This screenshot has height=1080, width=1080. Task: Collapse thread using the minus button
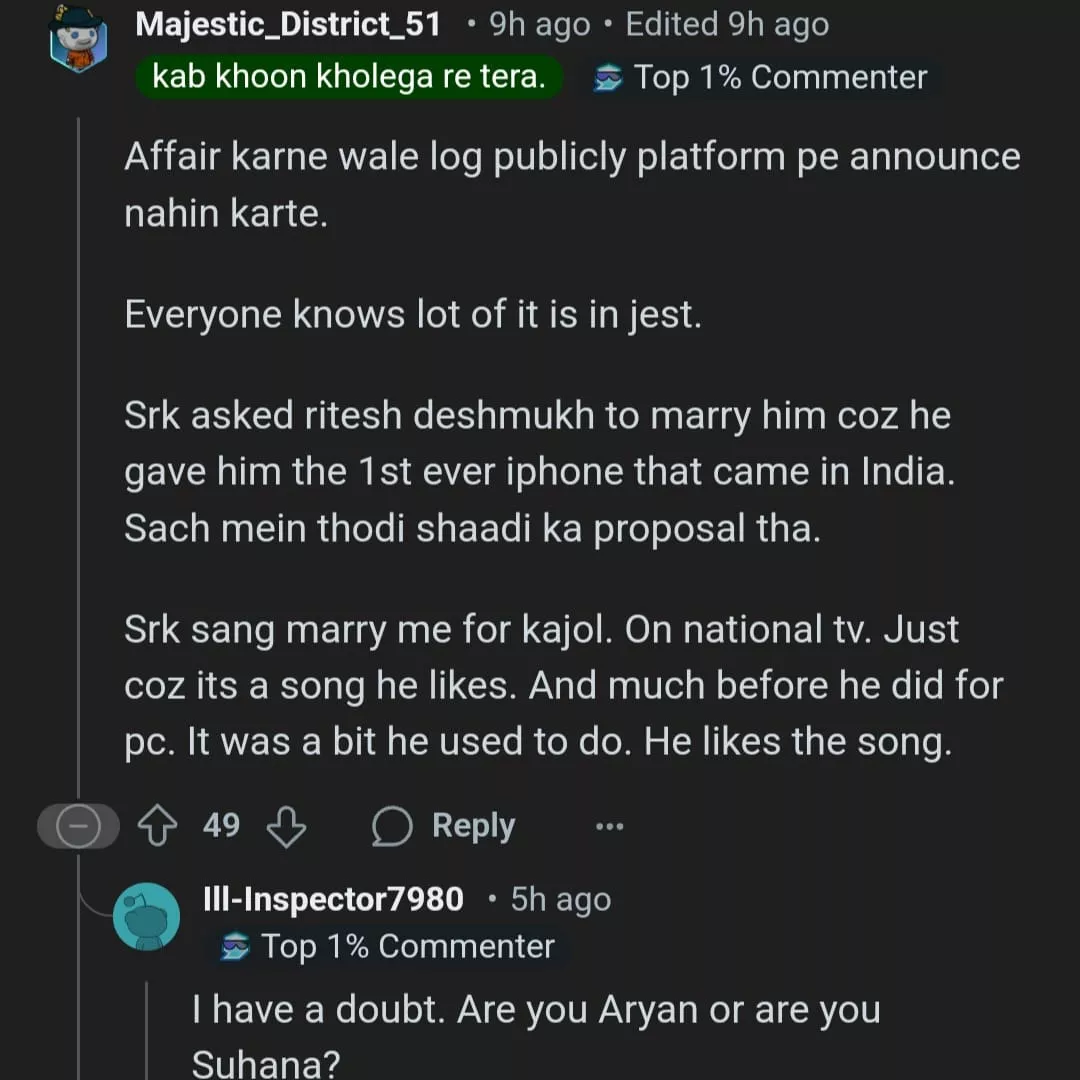(77, 827)
